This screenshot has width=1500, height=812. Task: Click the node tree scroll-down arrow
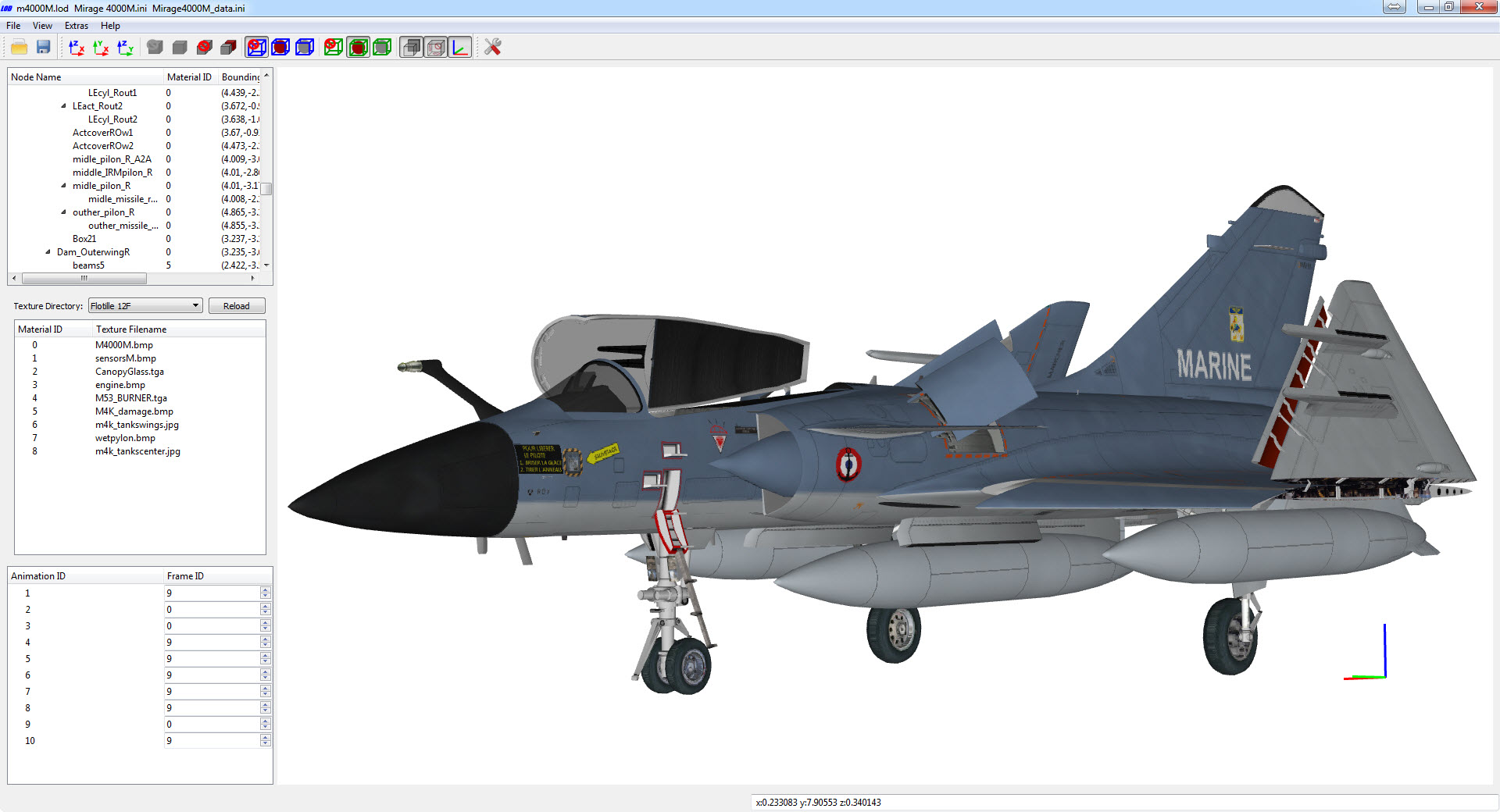(266, 265)
